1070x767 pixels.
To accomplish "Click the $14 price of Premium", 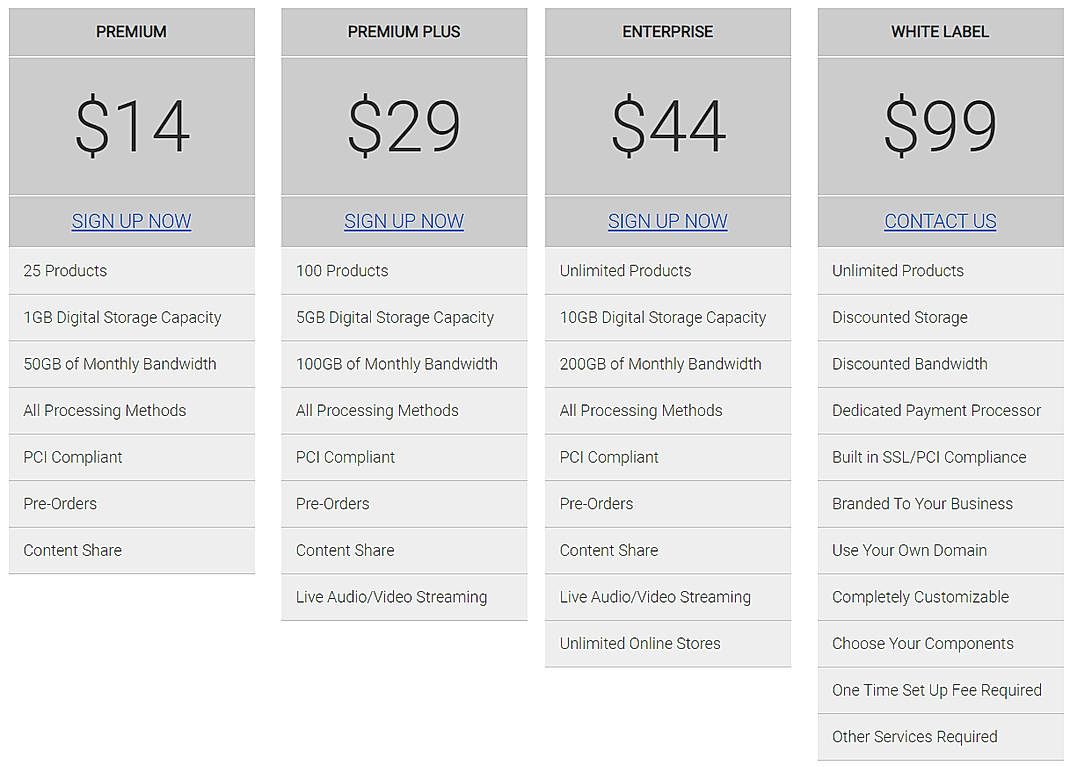I will click(x=131, y=125).
